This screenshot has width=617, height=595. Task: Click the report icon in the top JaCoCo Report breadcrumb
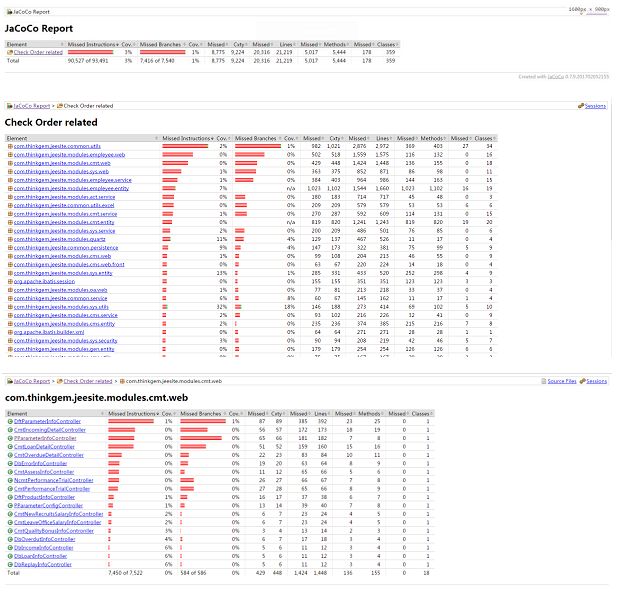point(9,12)
